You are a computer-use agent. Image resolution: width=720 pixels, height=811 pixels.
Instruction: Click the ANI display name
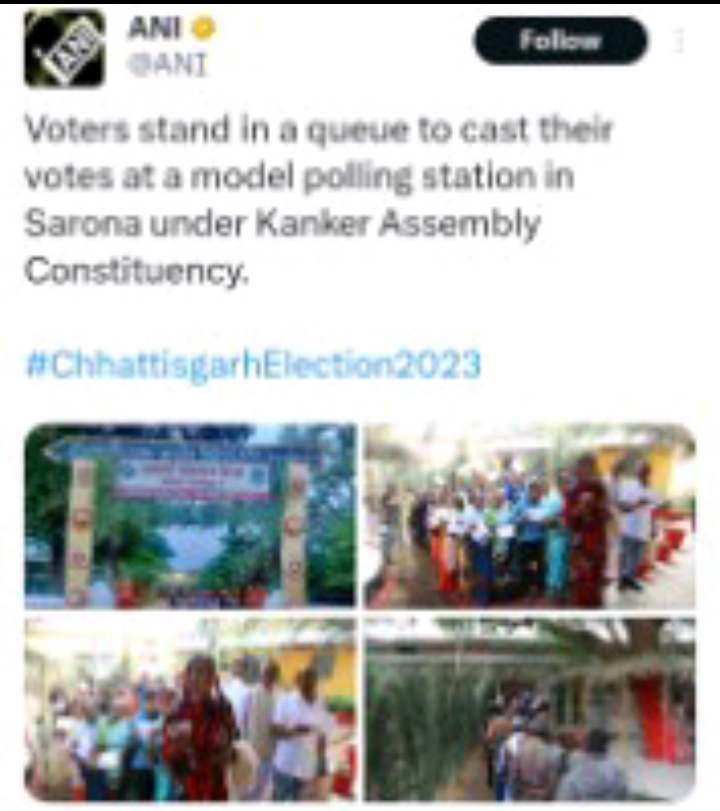click(x=155, y=28)
